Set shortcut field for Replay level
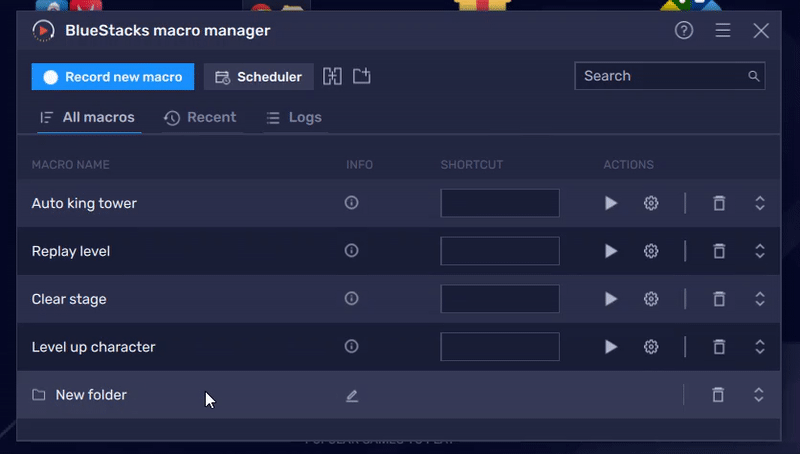Screen dimensions: 800x454 pos(500,251)
